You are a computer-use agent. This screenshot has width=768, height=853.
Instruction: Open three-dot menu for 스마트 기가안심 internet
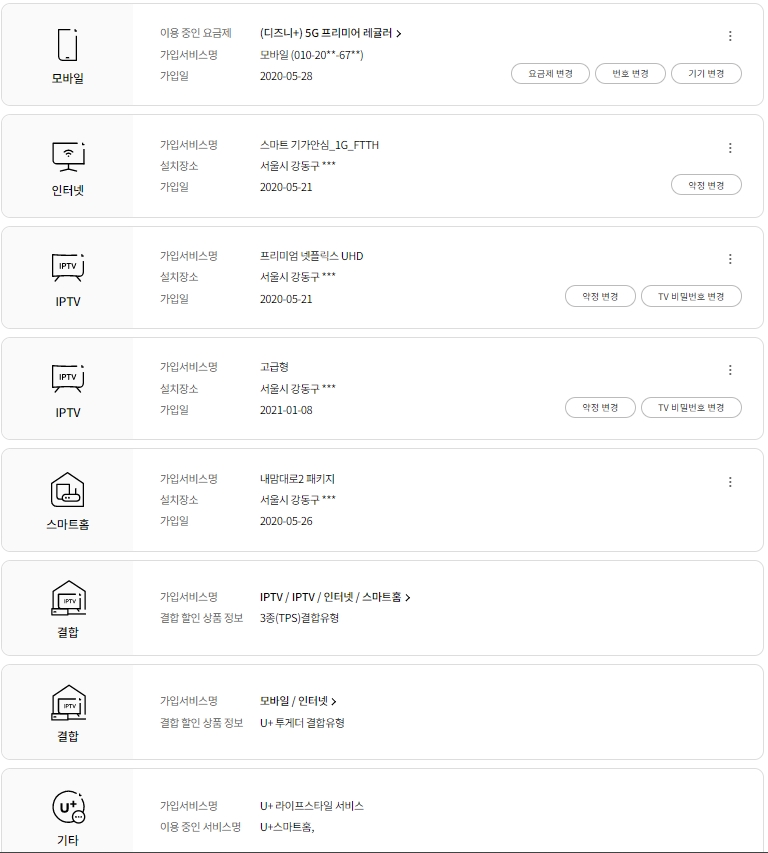pos(730,148)
